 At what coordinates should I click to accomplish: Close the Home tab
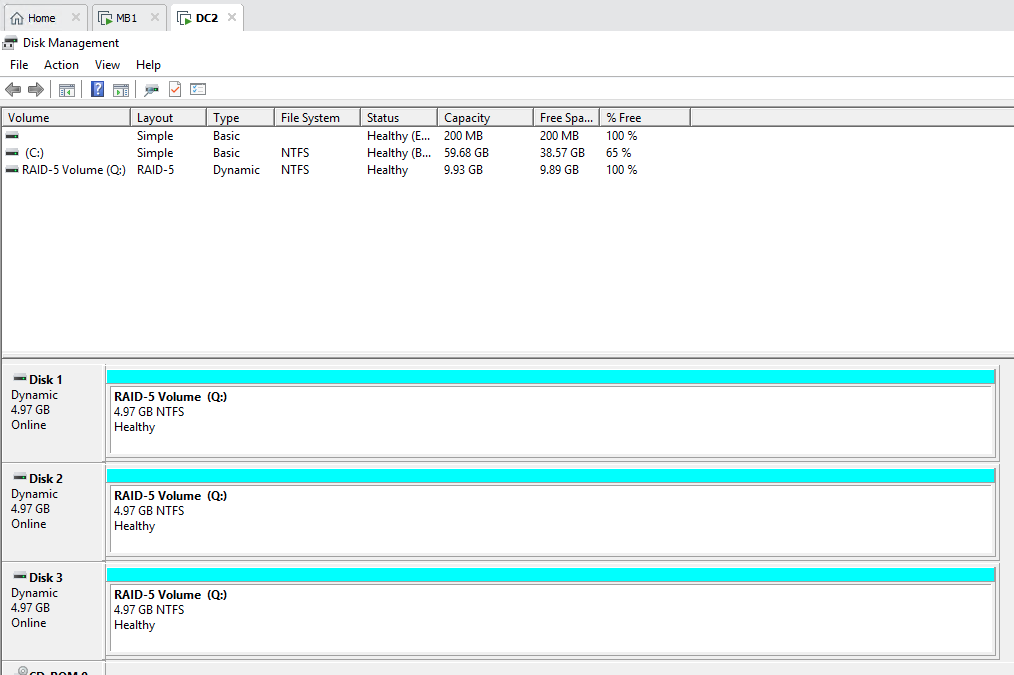pyautogui.click(x=76, y=17)
